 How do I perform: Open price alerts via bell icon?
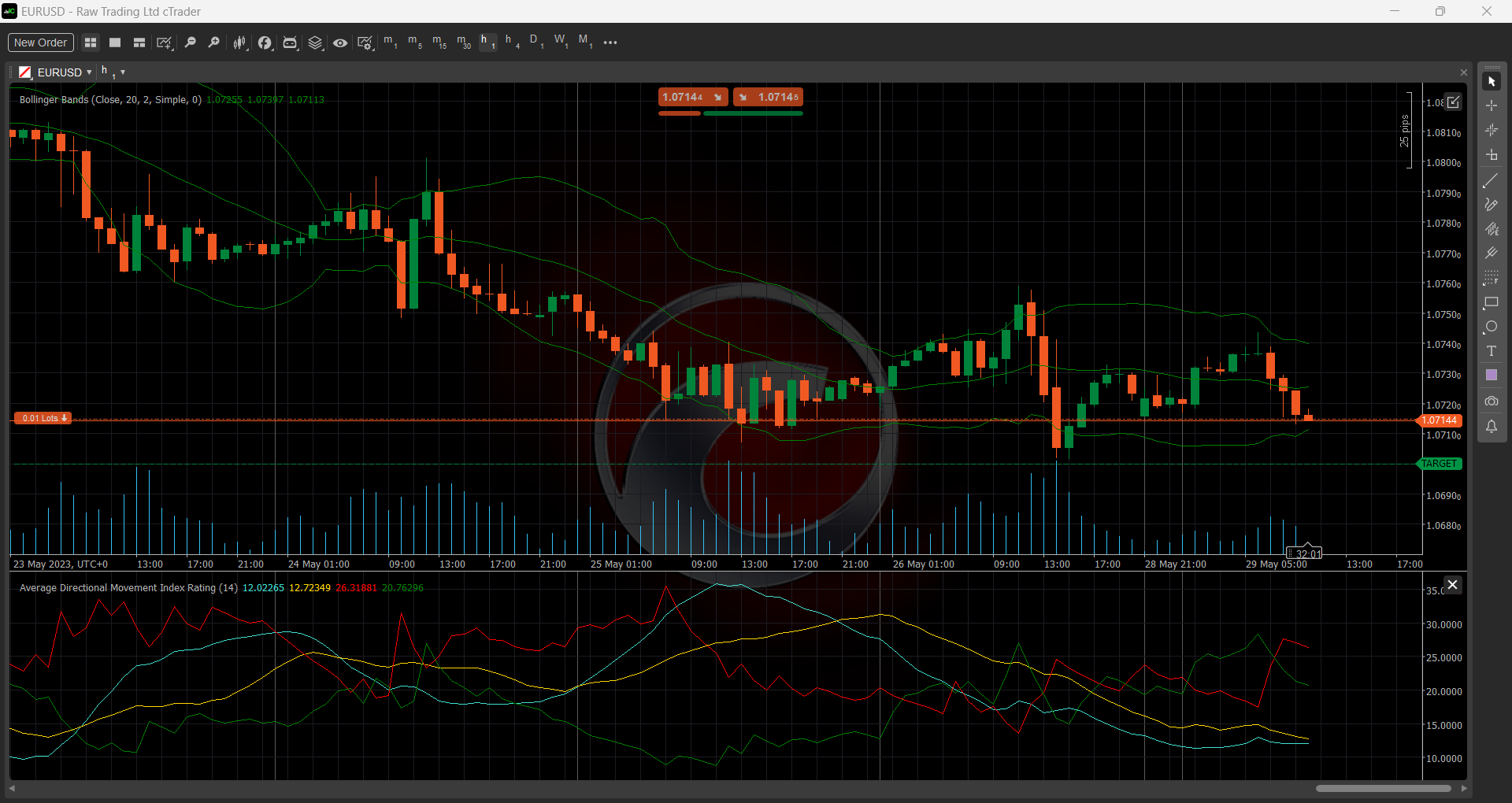(1491, 427)
